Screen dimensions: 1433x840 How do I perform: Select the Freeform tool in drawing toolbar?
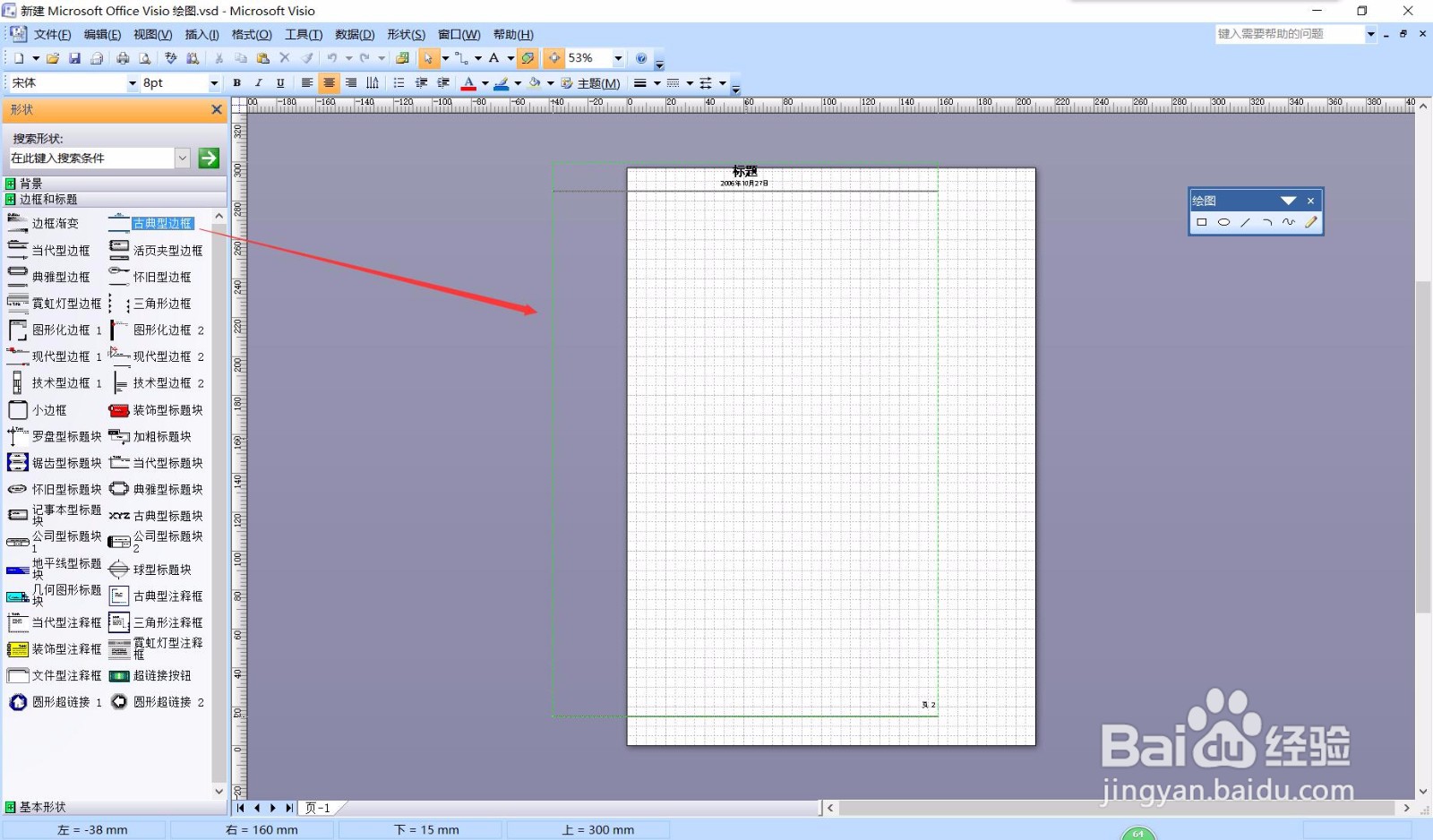tap(1288, 222)
